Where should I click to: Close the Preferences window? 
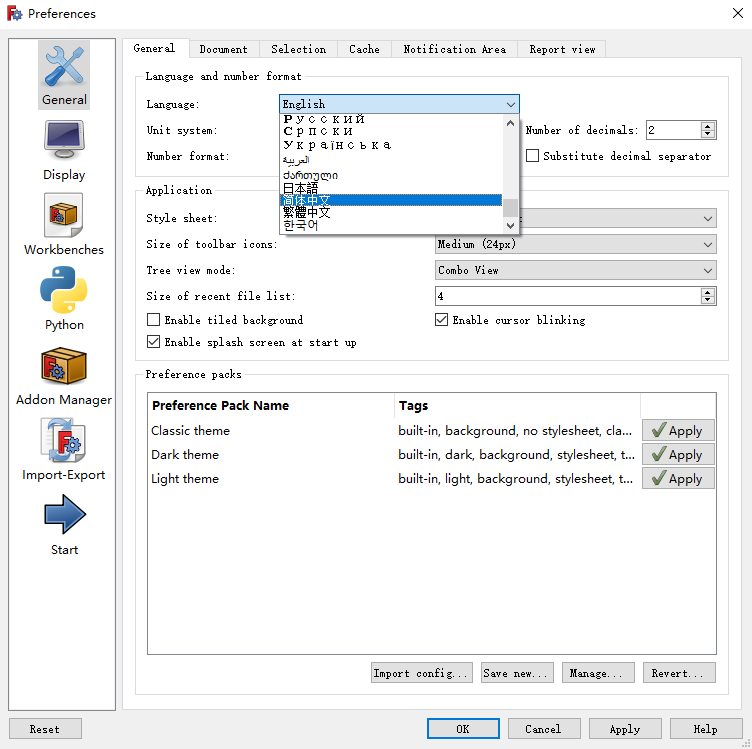click(x=738, y=13)
